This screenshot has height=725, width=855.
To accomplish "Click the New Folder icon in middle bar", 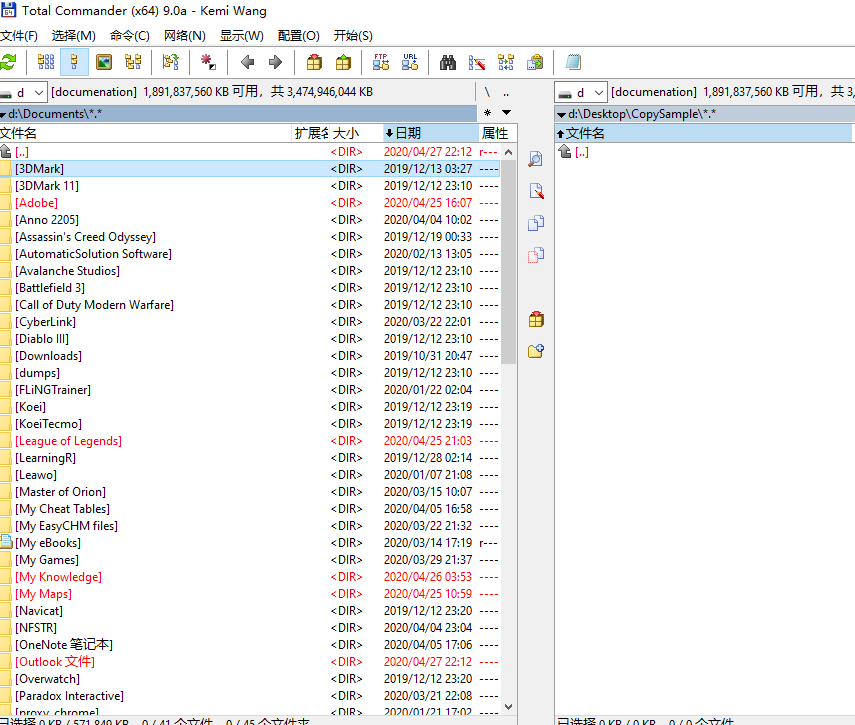I will click(x=536, y=351).
